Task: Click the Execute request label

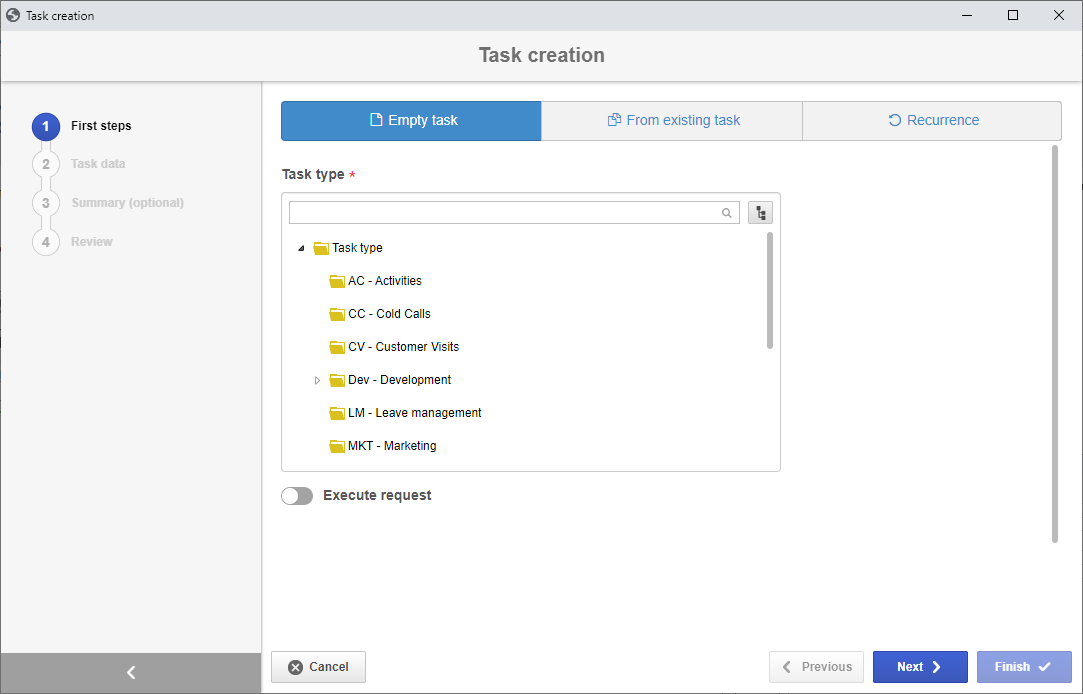Action: tap(377, 496)
